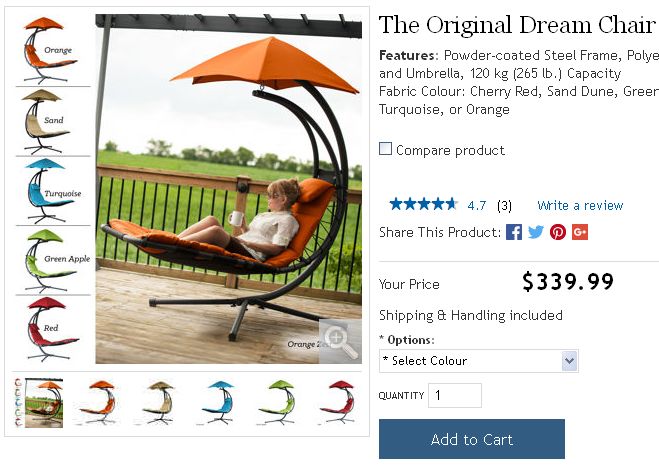Share product via Google Plus icon
Screen dimensions: 659x467
(x=580, y=232)
